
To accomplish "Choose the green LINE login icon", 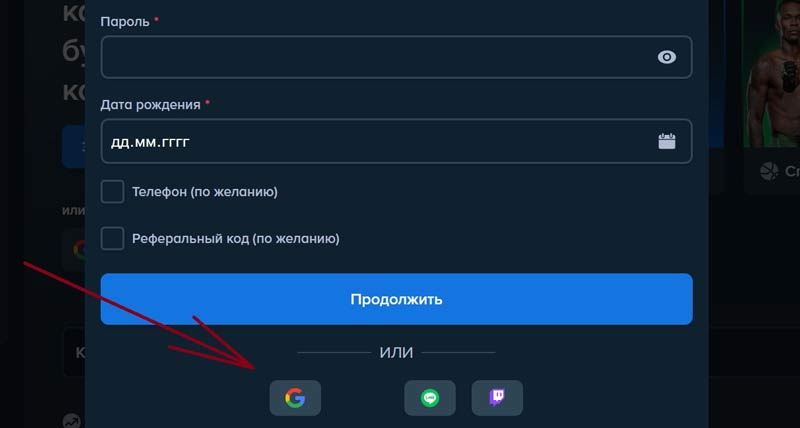I will pos(430,398).
